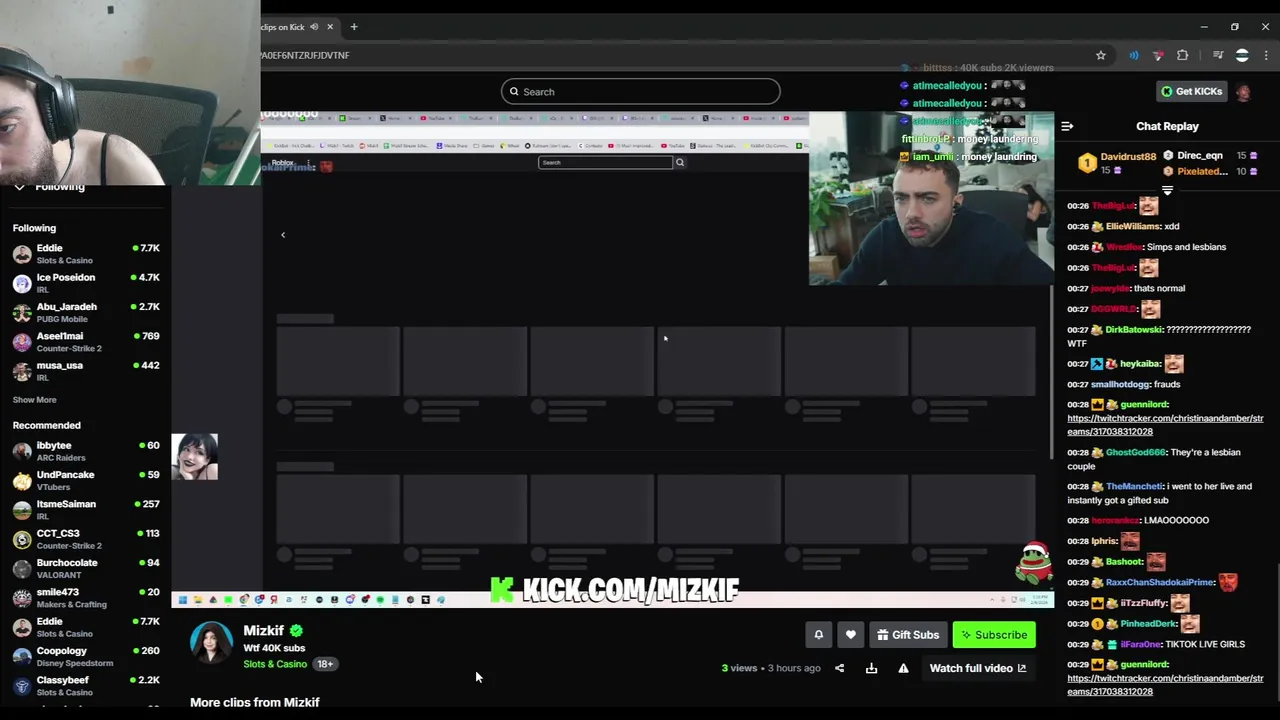Download the clip with download icon
1280x720 pixels.
pyautogui.click(x=871, y=668)
